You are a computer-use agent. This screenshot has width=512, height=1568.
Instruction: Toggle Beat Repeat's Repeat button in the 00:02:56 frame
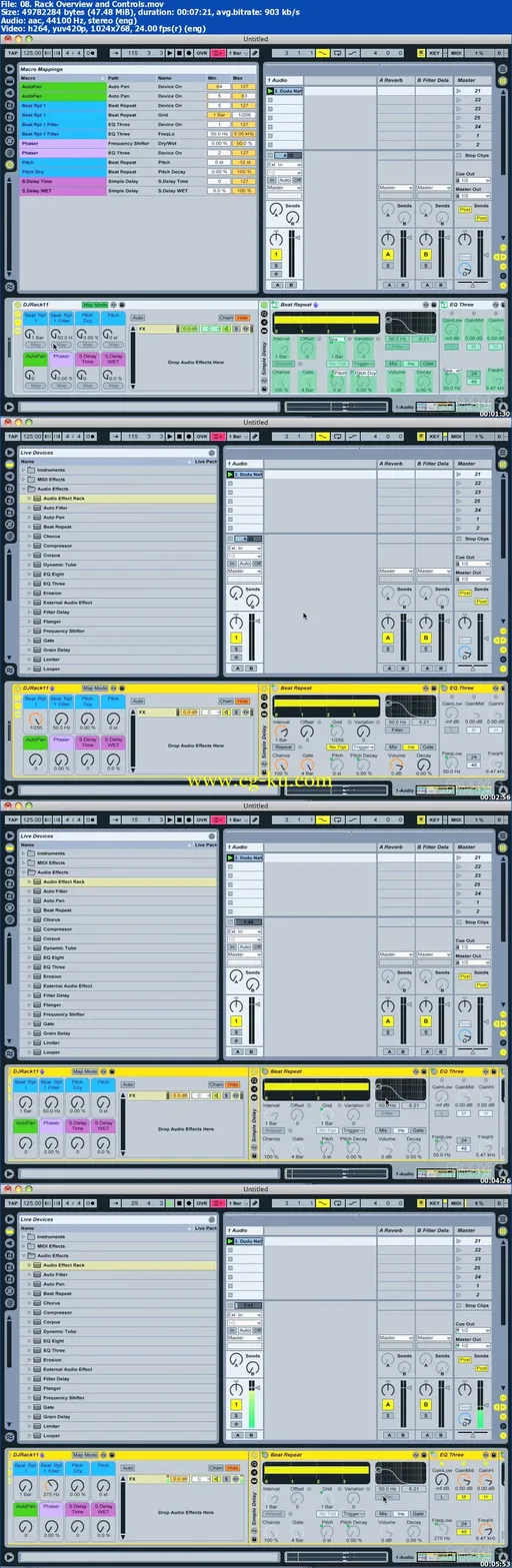pyautogui.click(x=284, y=747)
